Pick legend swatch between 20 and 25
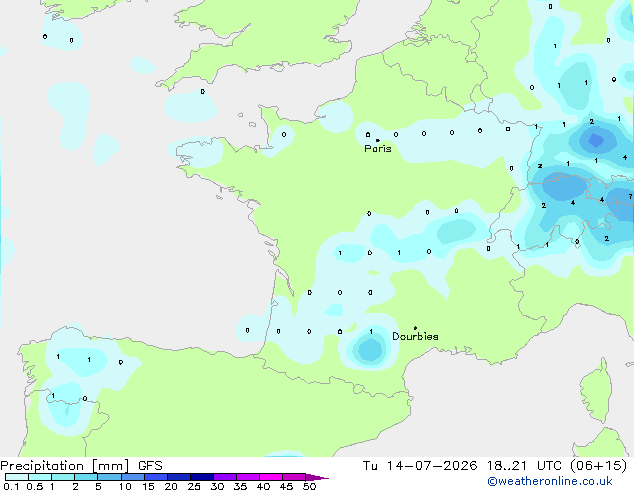Screen dimensions: 634x490 click(179, 477)
